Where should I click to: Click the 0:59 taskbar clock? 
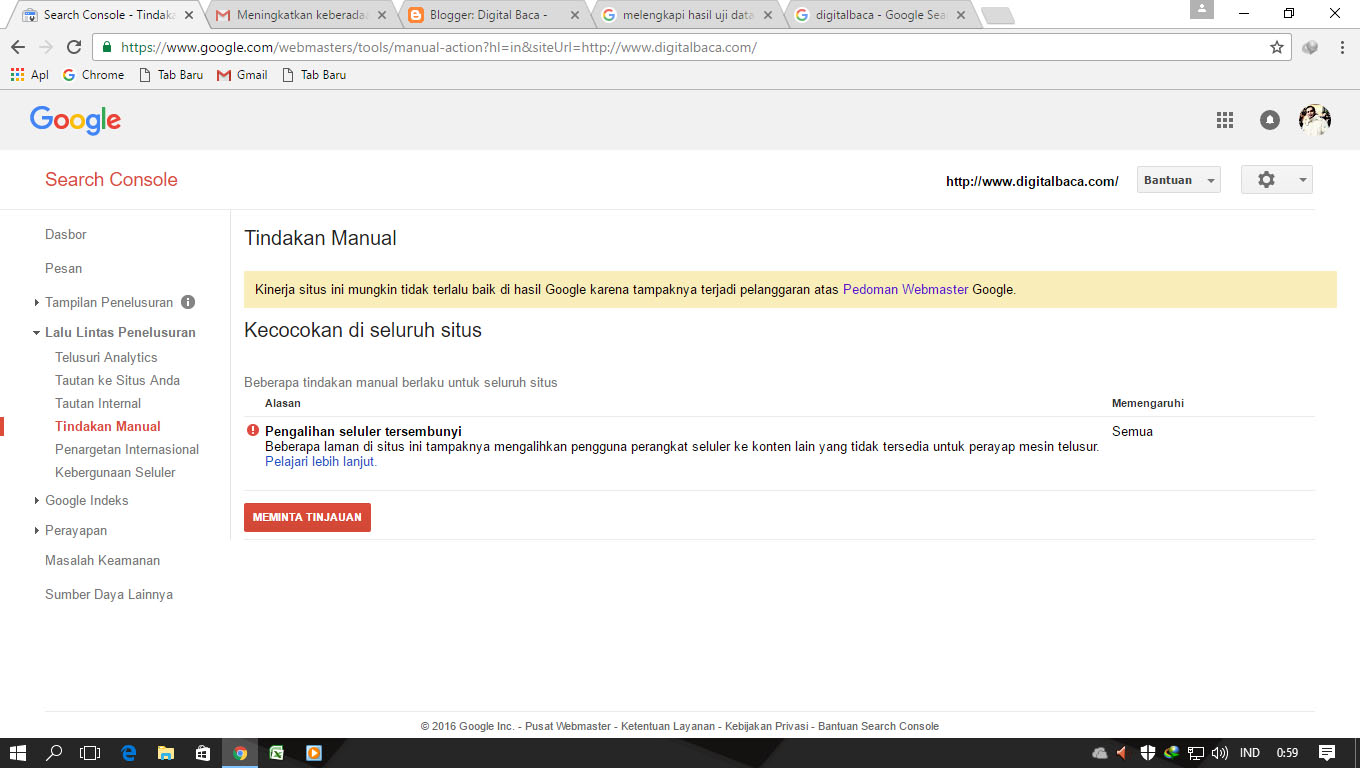coord(1287,753)
